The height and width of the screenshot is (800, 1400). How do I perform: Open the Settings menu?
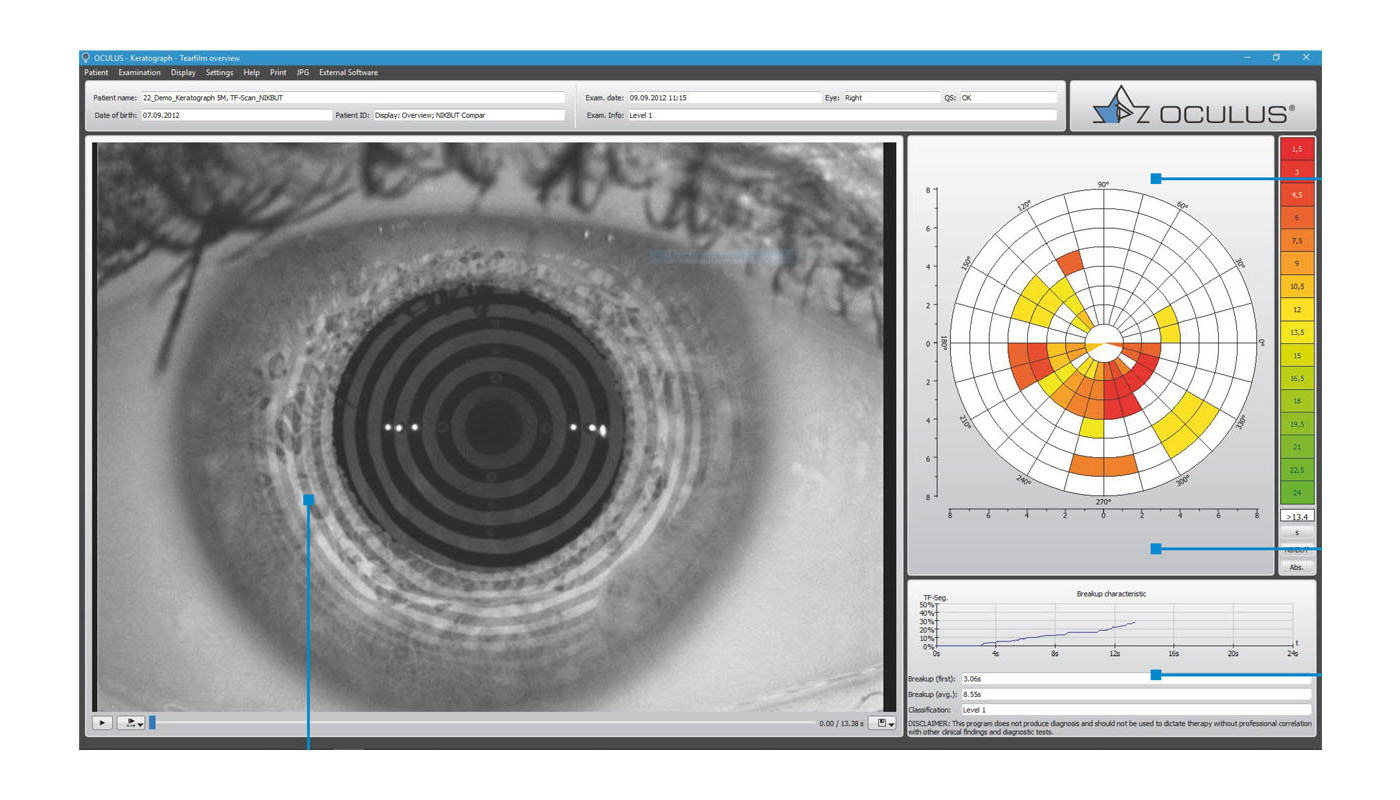pyautogui.click(x=219, y=73)
